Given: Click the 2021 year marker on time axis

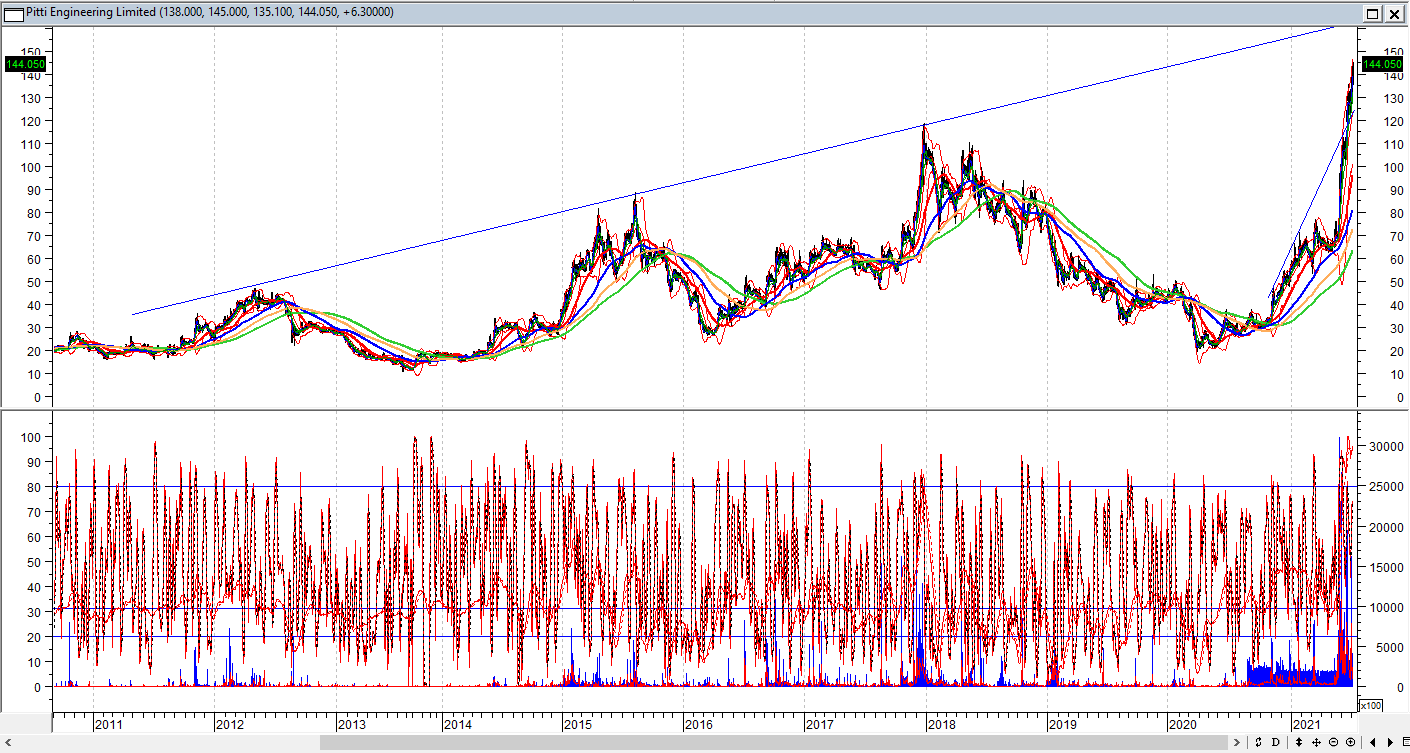Looking at the screenshot, I should tap(1305, 724).
